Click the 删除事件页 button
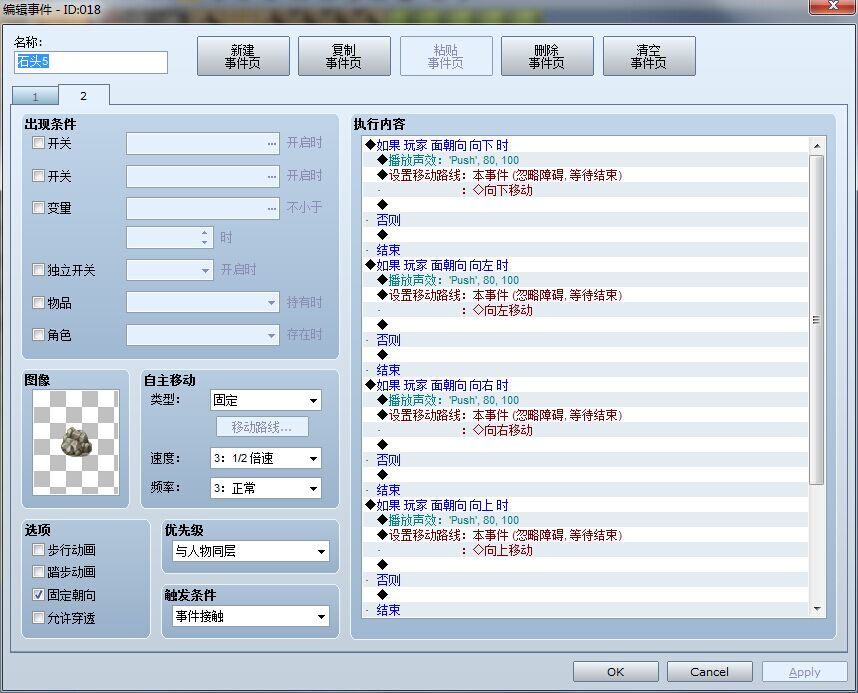The height and width of the screenshot is (693, 858). pos(547,56)
